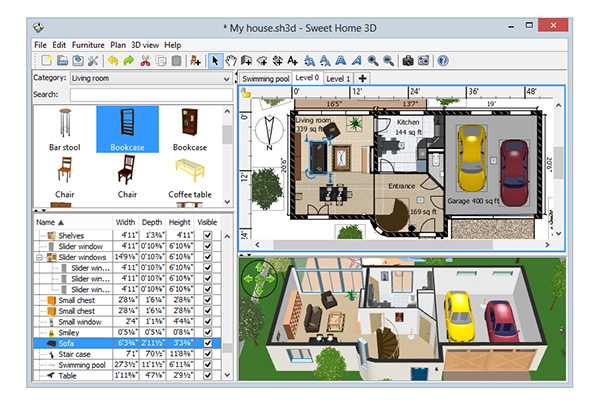Collapse the Slider windows group
The image size is (600, 400).
coord(39,257)
